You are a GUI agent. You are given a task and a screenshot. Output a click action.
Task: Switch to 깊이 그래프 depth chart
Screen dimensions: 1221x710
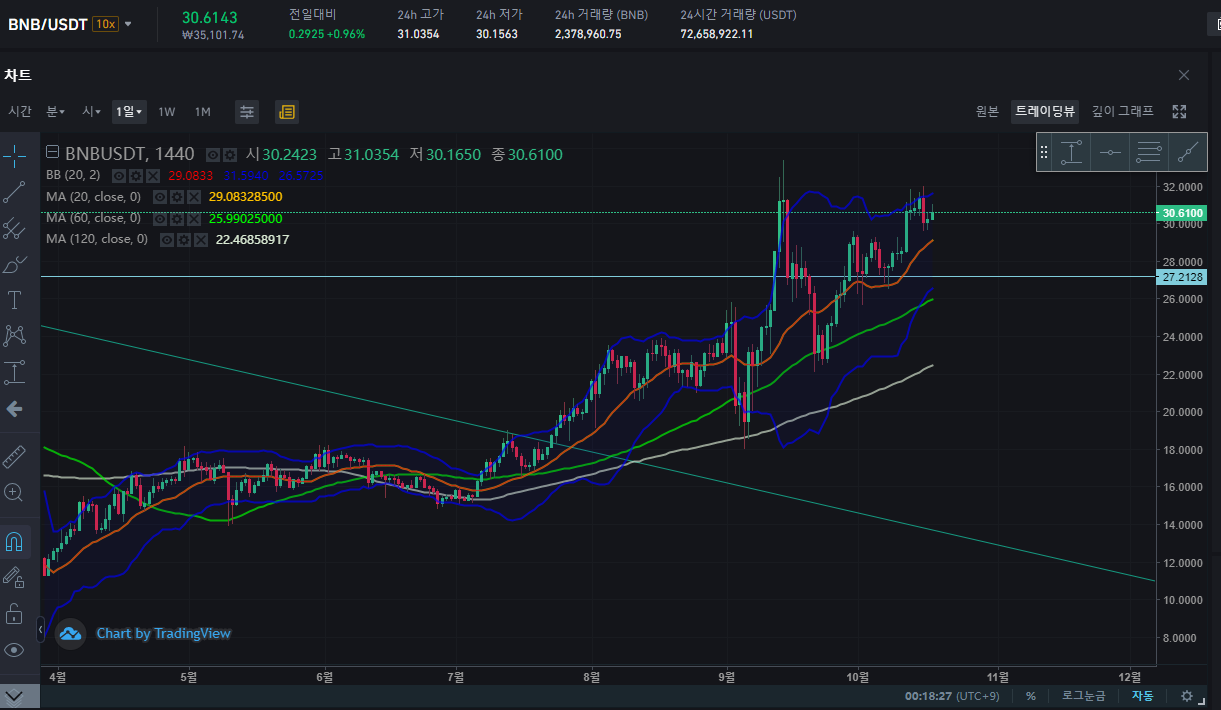pos(1122,111)
